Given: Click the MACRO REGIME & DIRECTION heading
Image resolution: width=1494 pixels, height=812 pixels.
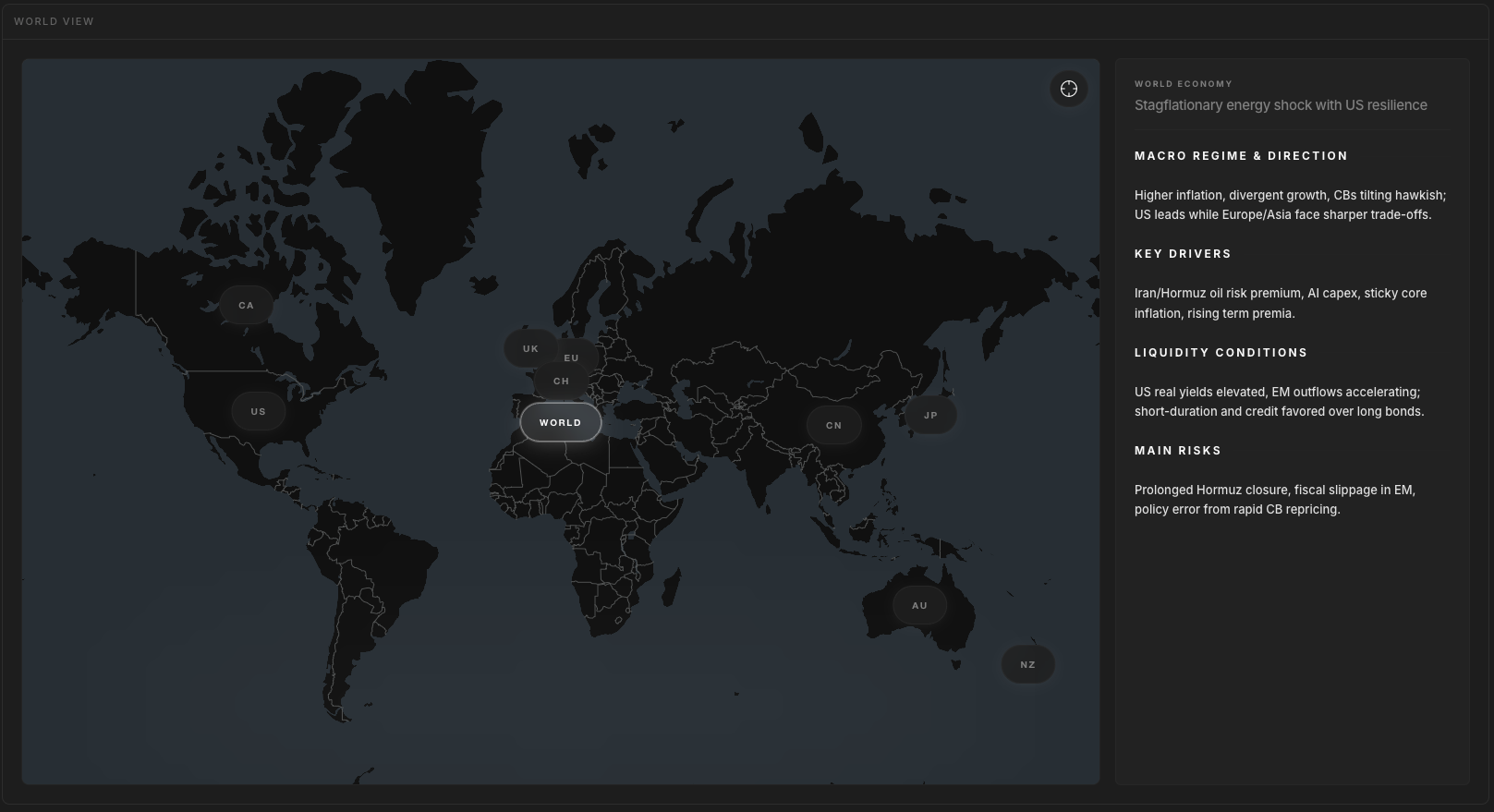Looking at the screenshot, I should tap(1241, 155).
